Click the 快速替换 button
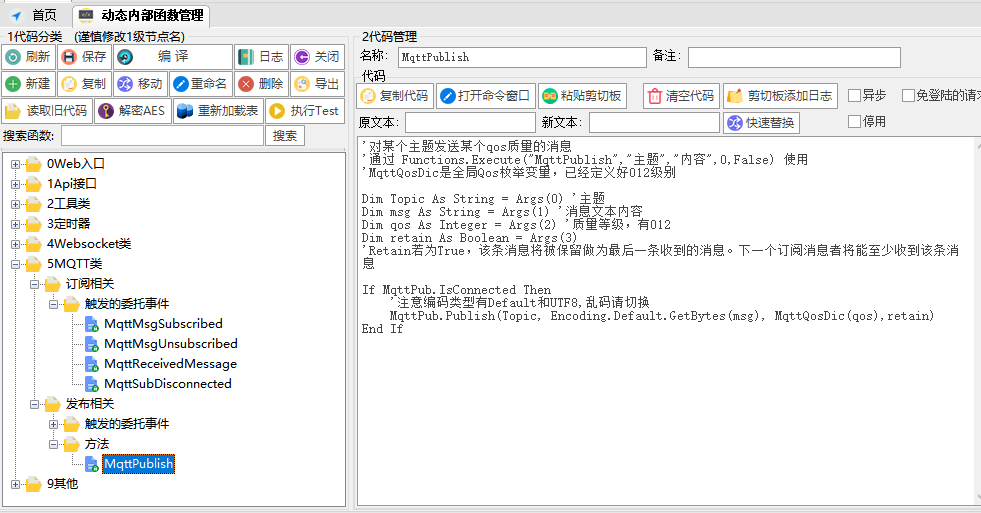981x513 pixels. tap(761, 123)
